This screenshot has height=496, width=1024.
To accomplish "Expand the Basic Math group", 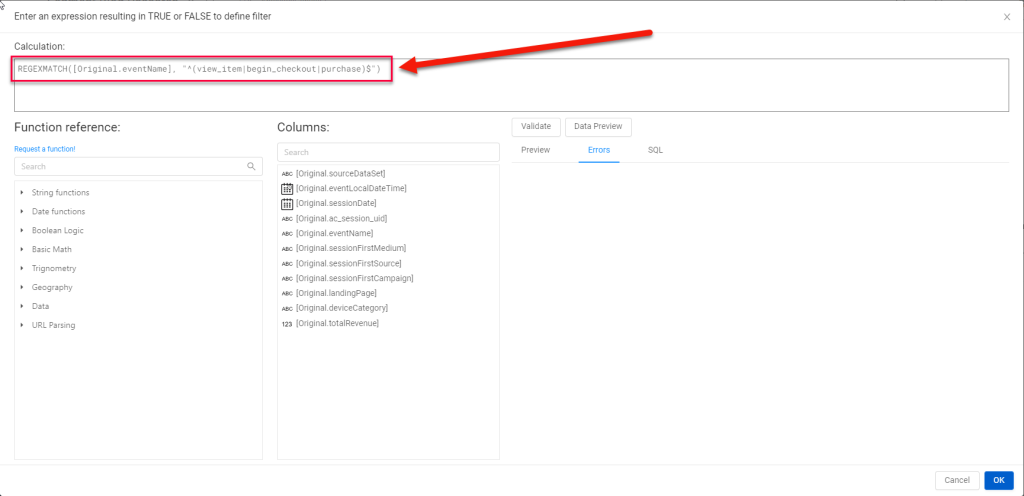I will click(22, 249).
